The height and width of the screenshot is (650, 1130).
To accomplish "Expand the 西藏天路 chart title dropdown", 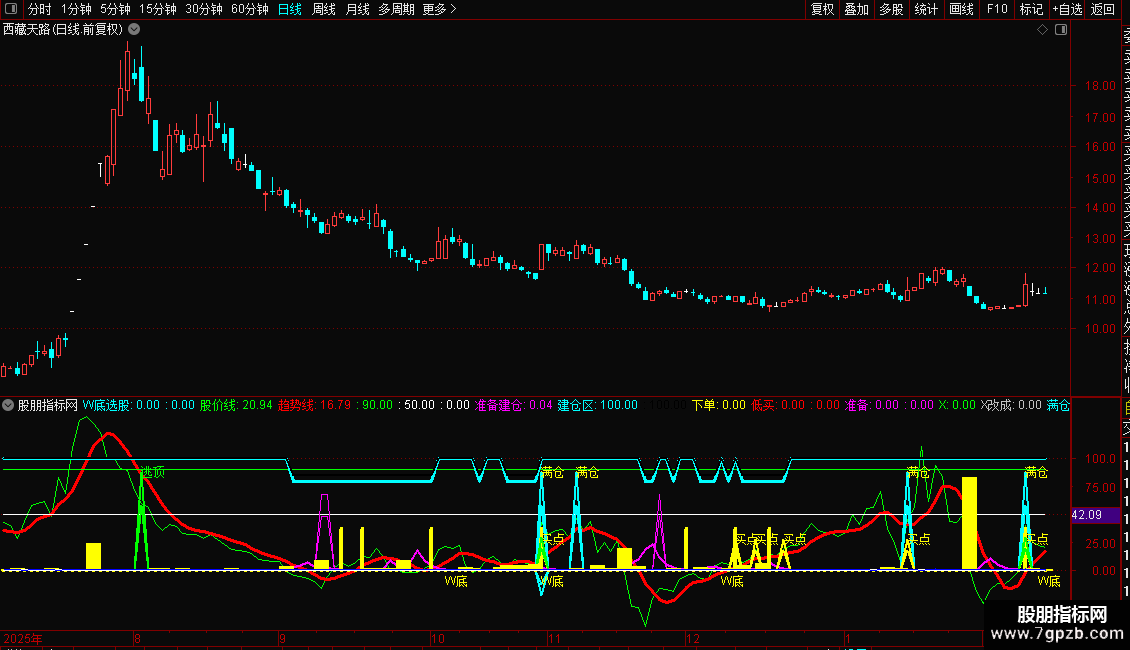I will (x=134, y=30).
